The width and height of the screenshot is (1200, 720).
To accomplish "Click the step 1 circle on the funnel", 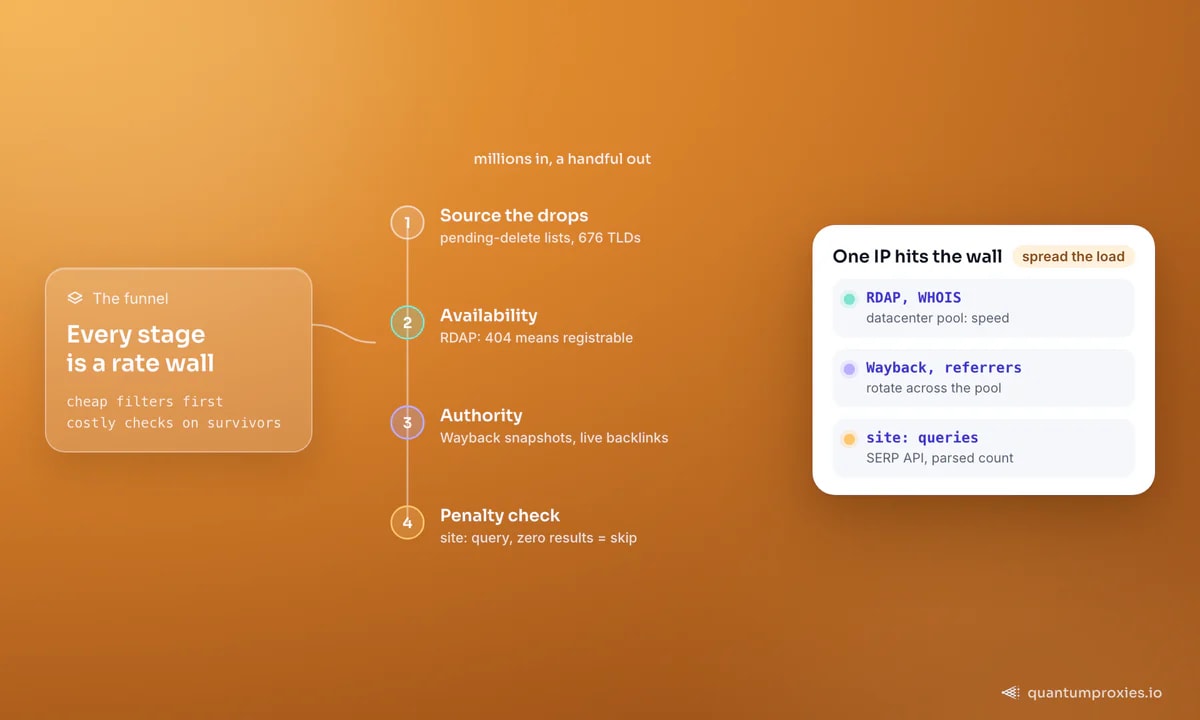I will coord(407,222).
